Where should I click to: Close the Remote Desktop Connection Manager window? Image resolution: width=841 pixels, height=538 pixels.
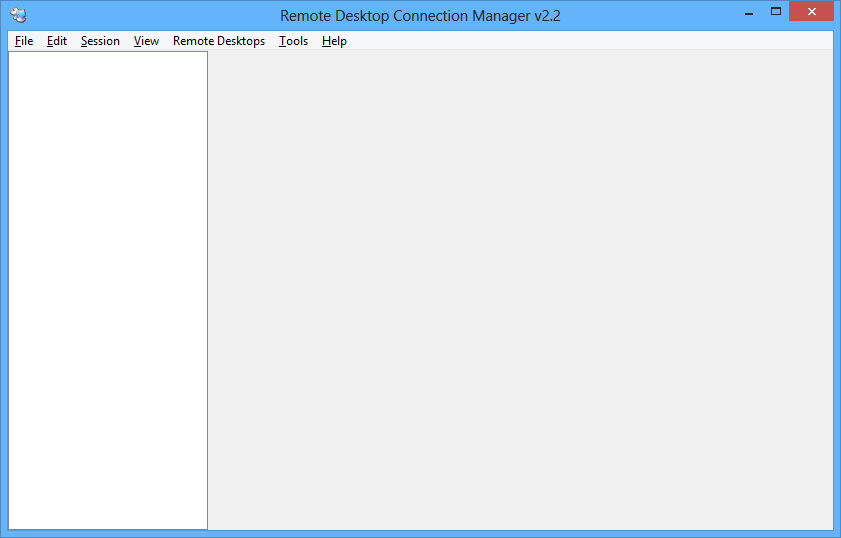tap(812, 12)
